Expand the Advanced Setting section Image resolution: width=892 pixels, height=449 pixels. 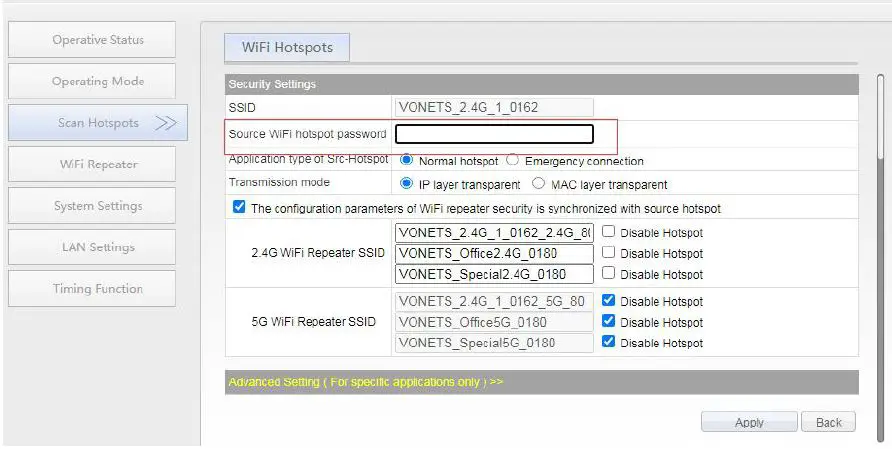click(366, 382)
